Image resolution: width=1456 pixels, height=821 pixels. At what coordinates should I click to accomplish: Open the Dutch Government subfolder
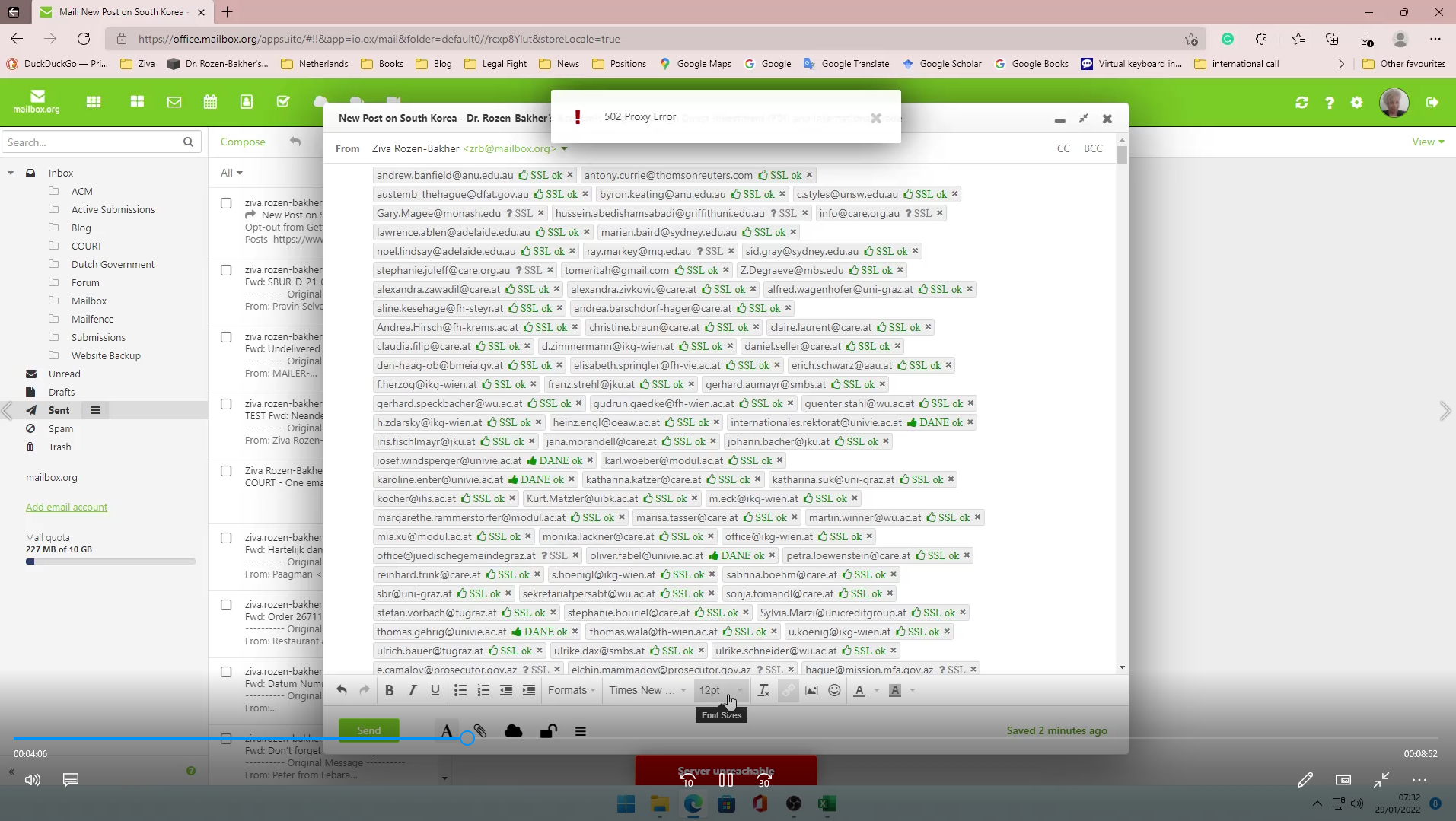(x=113, y=264)
